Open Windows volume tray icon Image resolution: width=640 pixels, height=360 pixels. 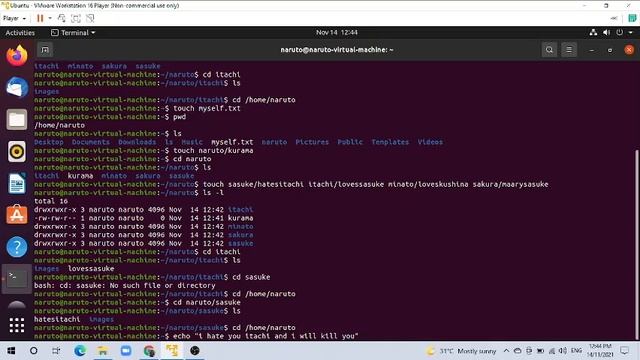click(x=563, y=351)
